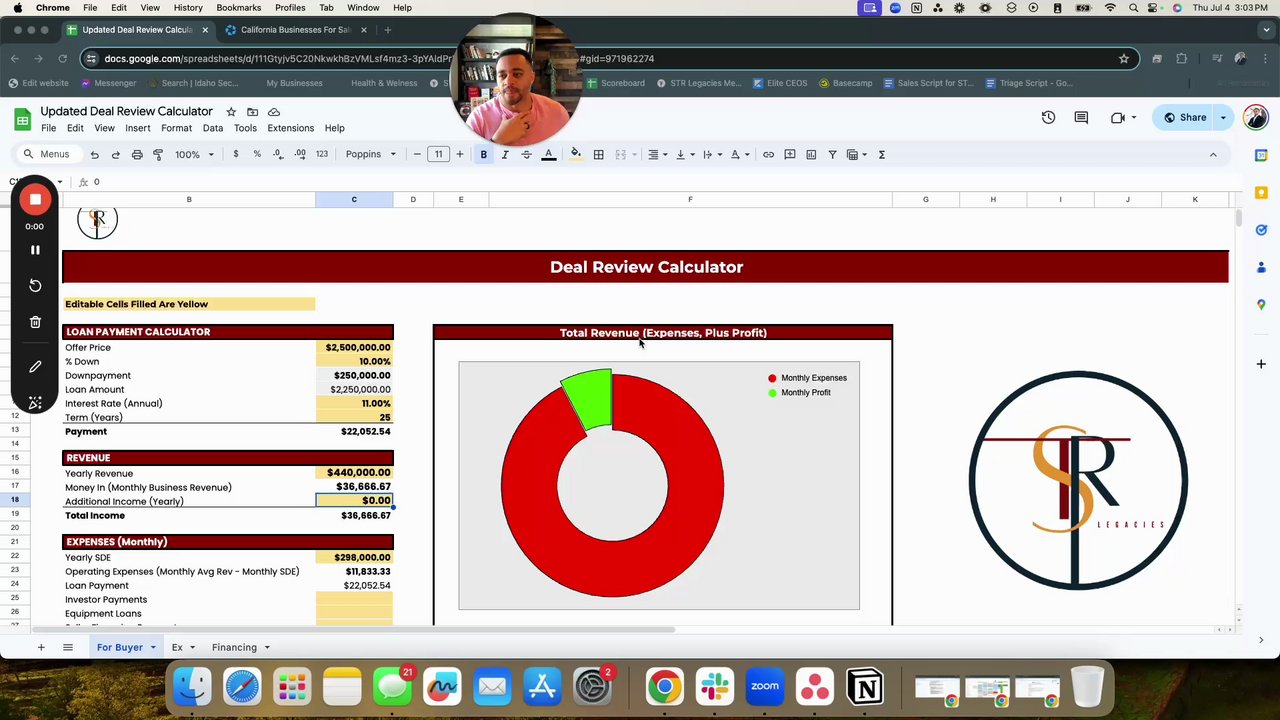This screenshot has height=720, width=1280.
Task: Open fill color picker
Action: point(575,154)
